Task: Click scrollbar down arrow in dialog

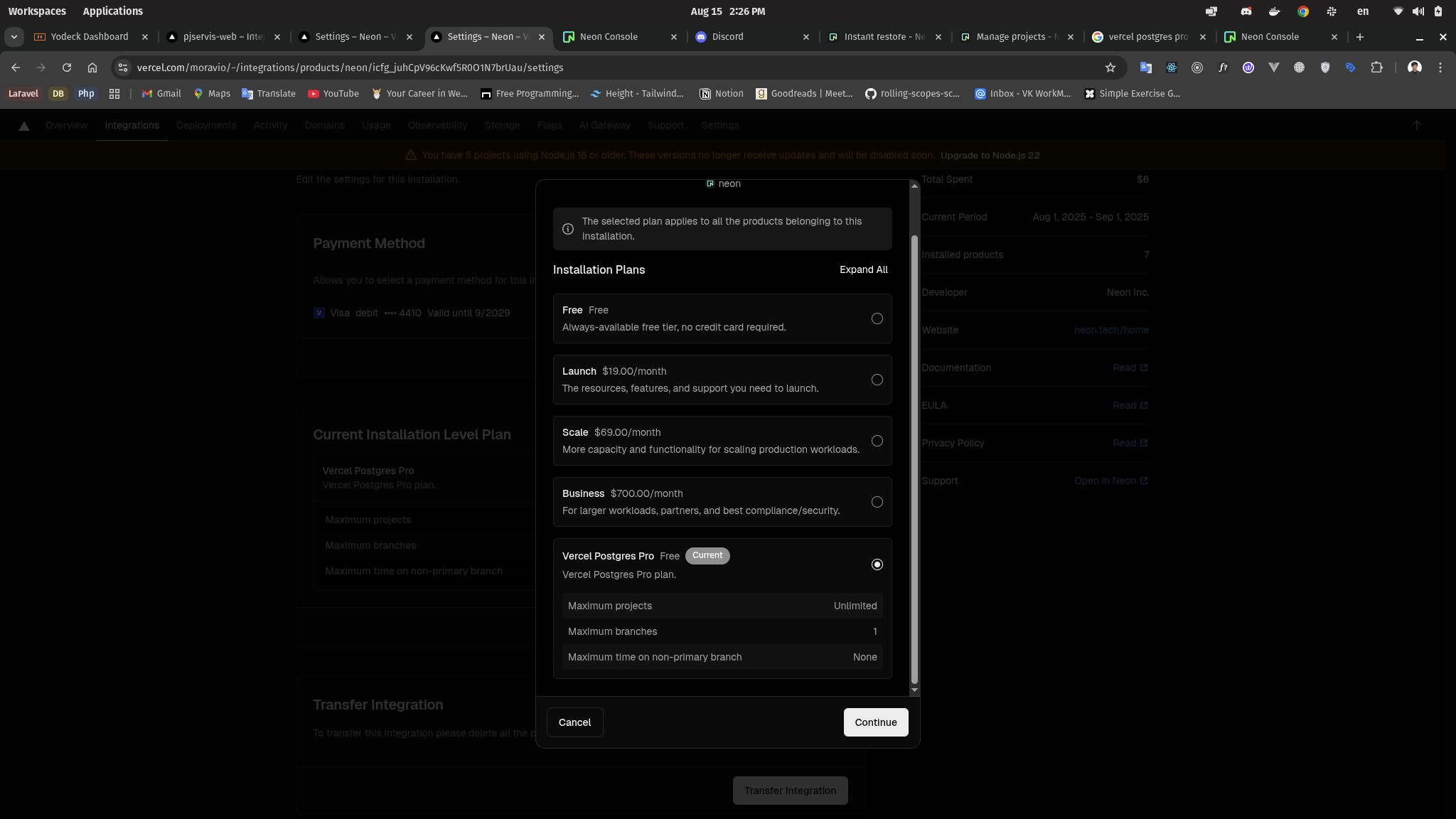Action: 914,690
